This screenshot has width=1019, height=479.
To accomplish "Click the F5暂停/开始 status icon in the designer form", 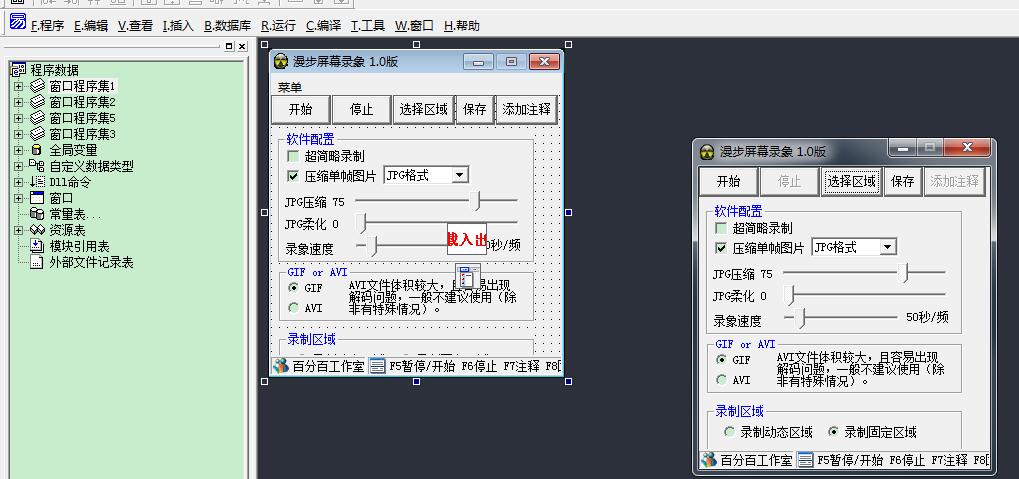I will coord(377,366).
